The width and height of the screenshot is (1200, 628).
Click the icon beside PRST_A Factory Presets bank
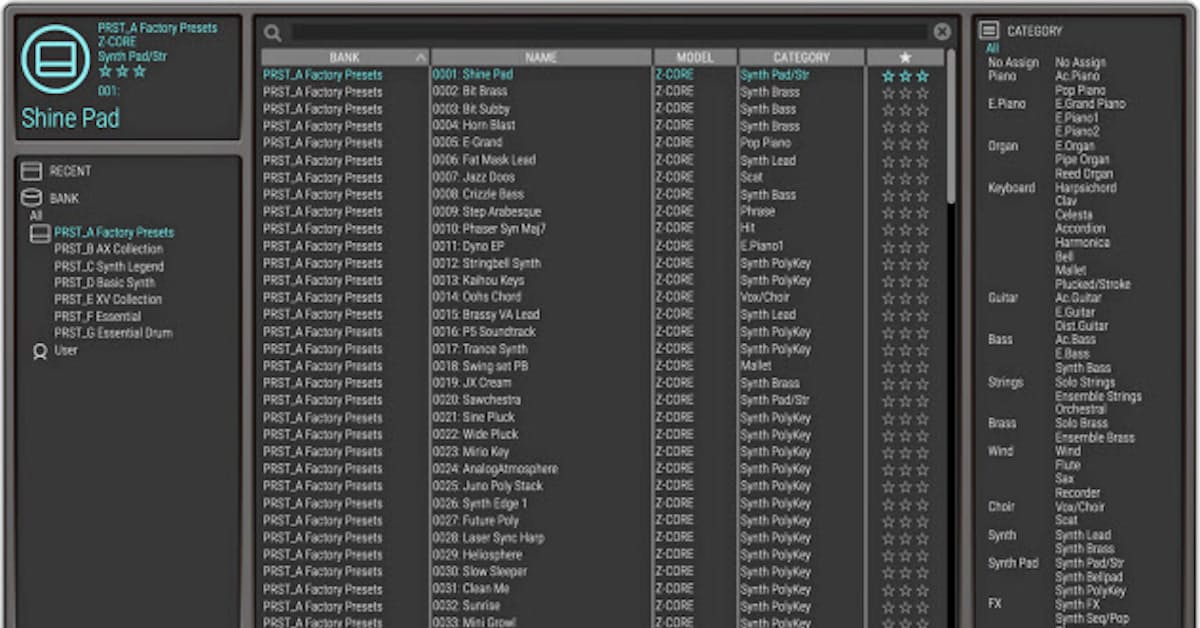click(x=40, y=233)
